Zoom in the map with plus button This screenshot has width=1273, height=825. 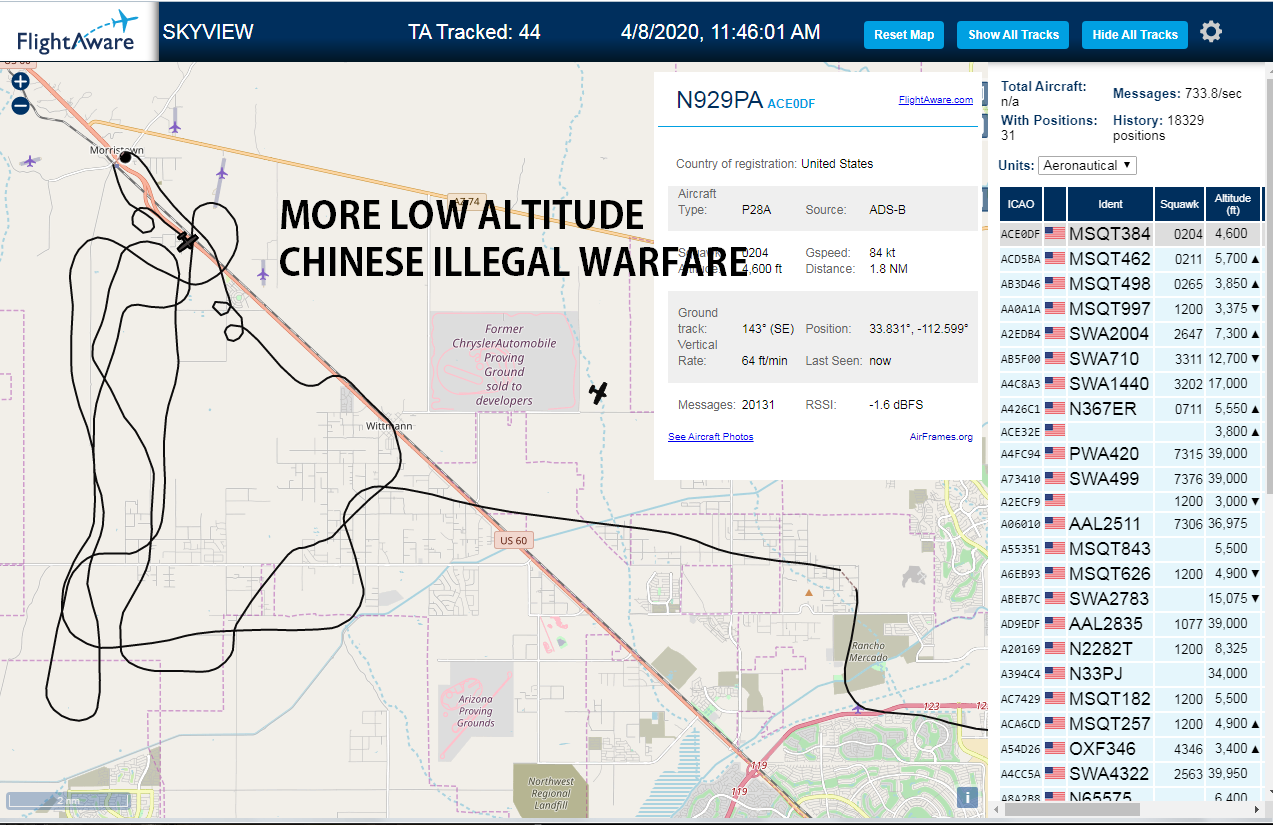21,82
